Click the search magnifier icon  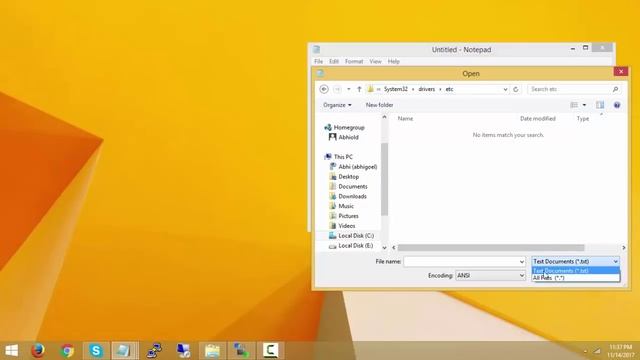616,89
